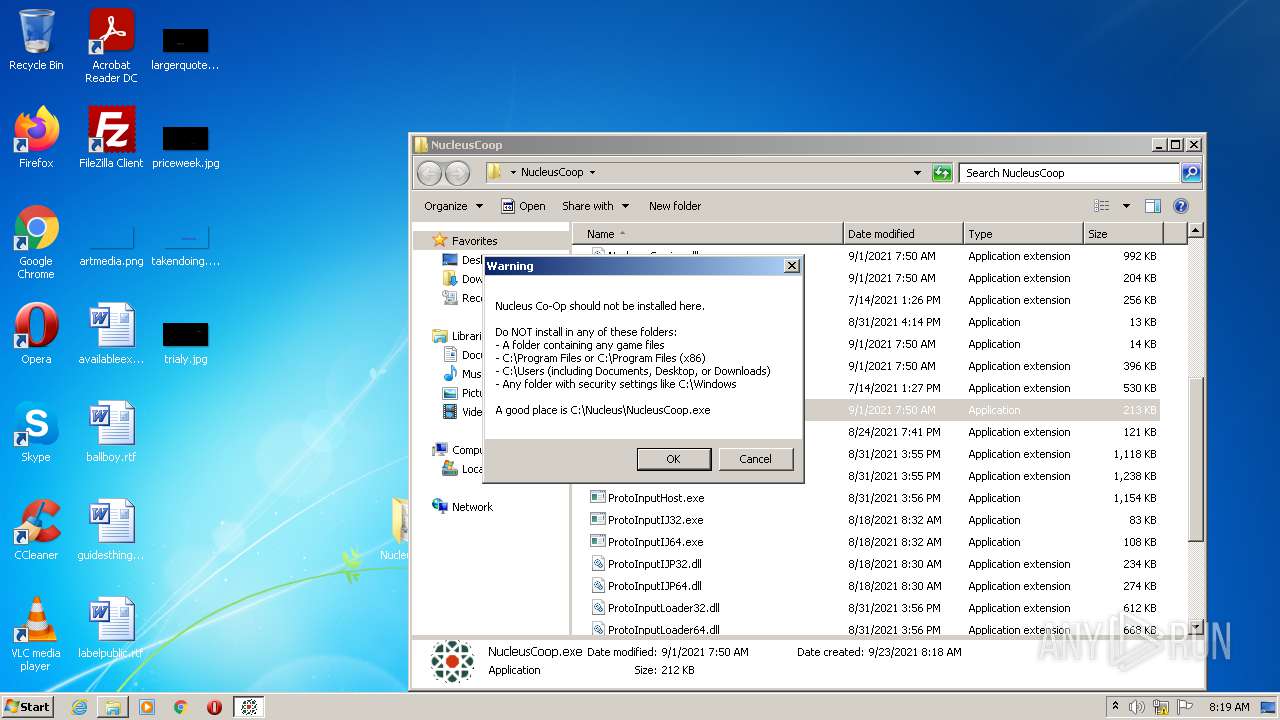Open the Share with dropdown
Screen dimensions: 1280x720
click(x=596, y=206)
